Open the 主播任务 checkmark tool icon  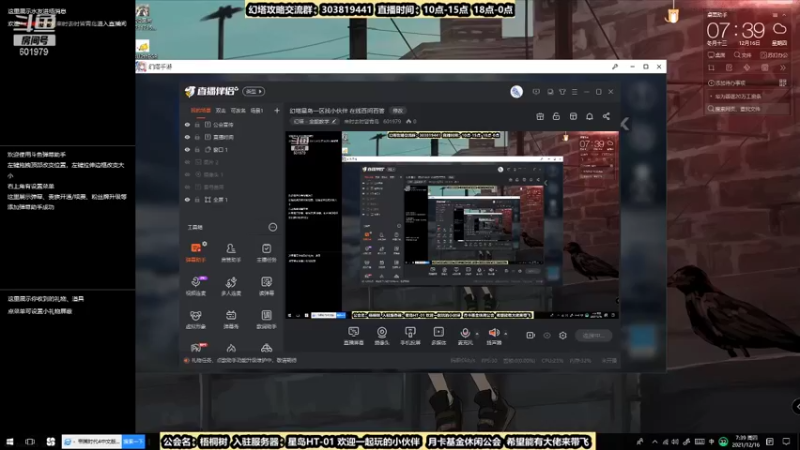click(x=266, y=253)
